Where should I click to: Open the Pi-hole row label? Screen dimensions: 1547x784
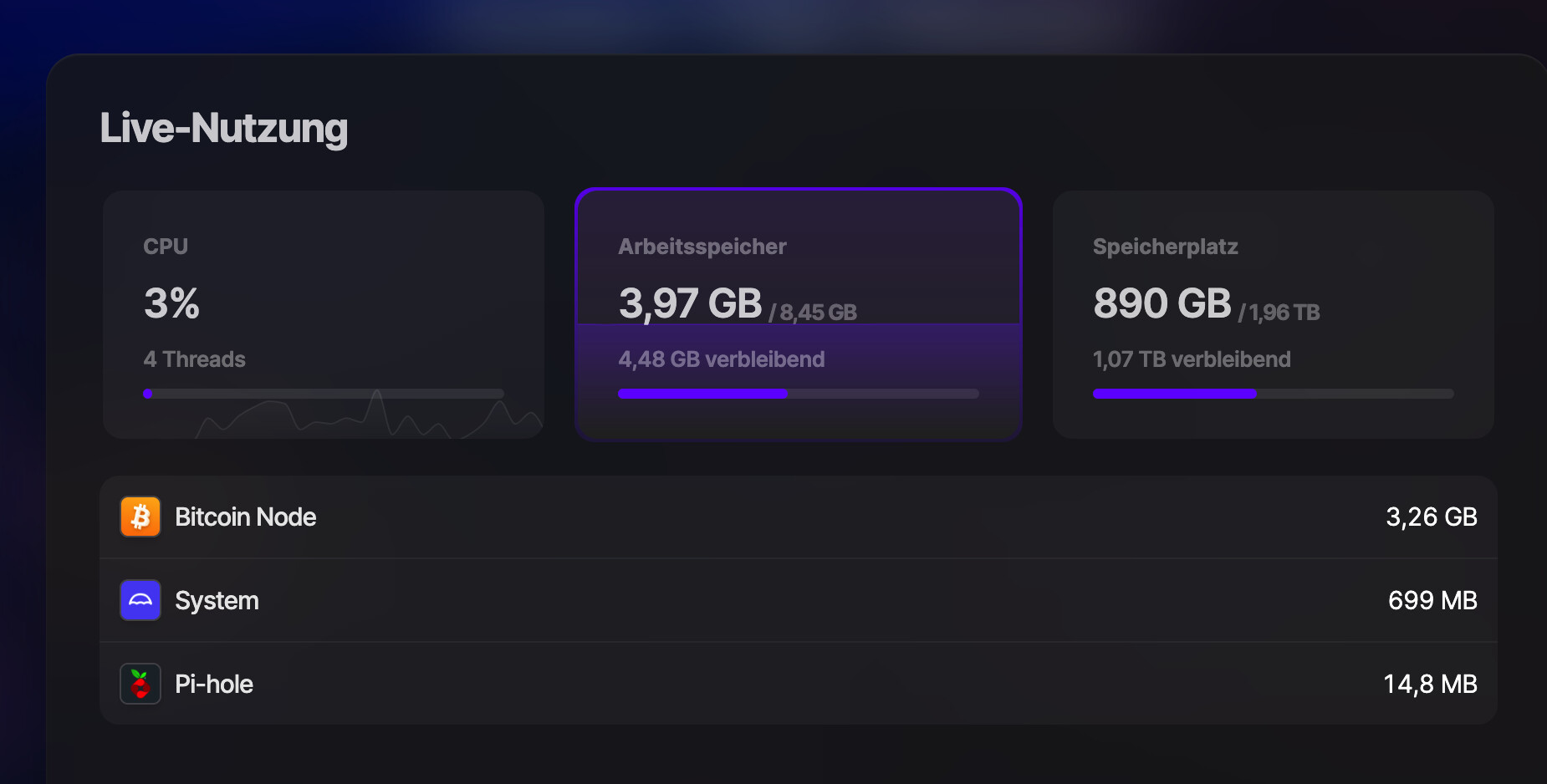click(x=213, y=685)
